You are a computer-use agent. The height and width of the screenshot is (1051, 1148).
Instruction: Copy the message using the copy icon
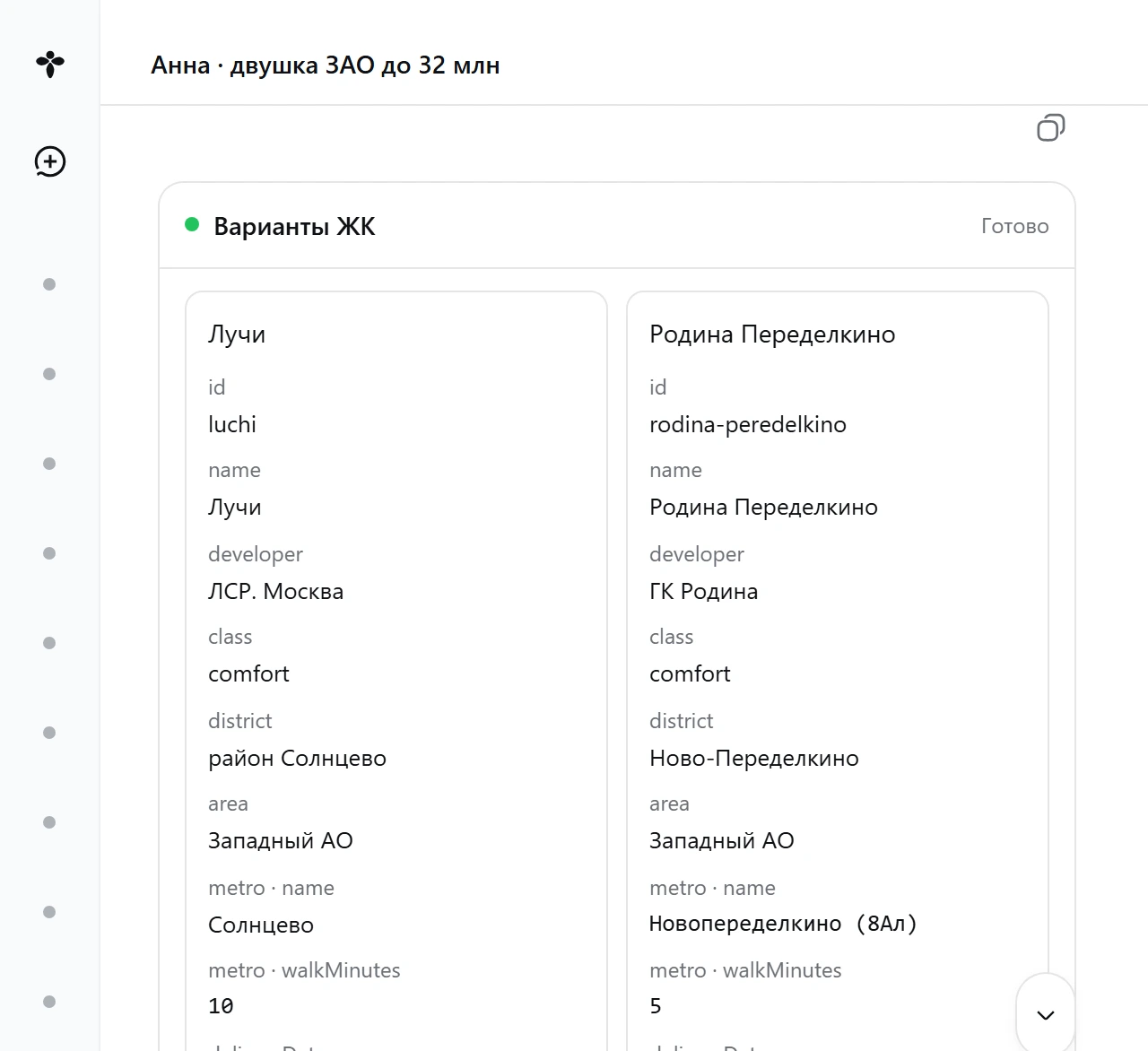point(1050,128)
